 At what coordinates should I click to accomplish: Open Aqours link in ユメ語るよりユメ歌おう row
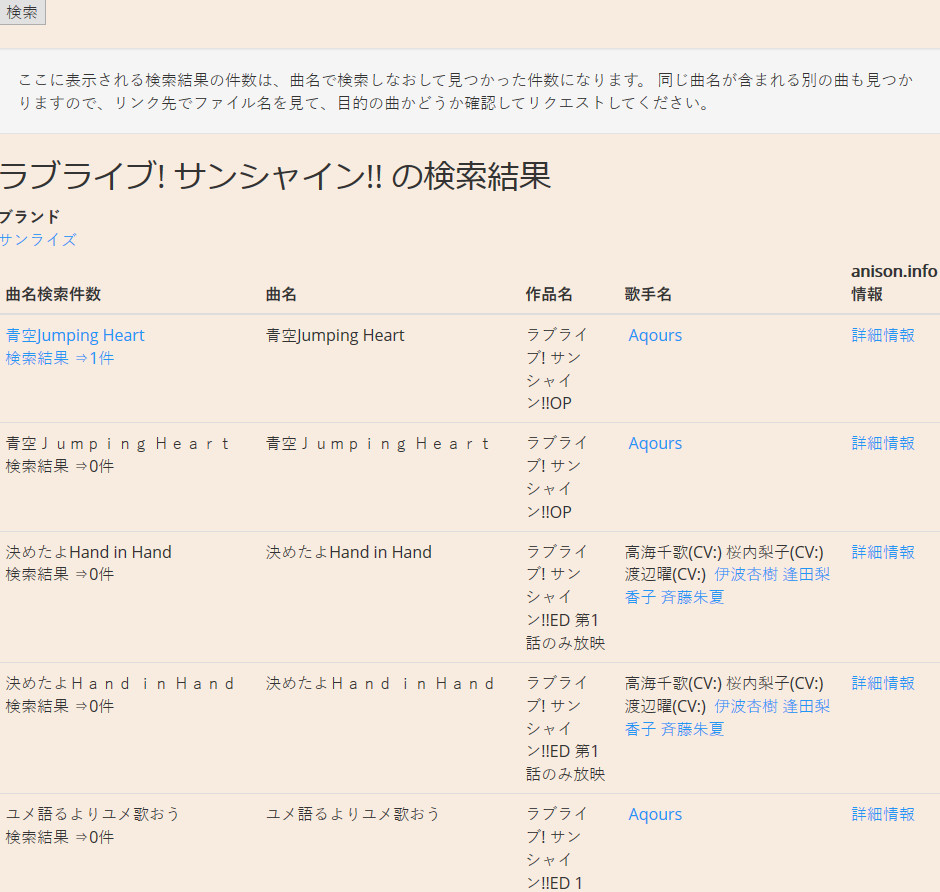(x=655, y=814)
